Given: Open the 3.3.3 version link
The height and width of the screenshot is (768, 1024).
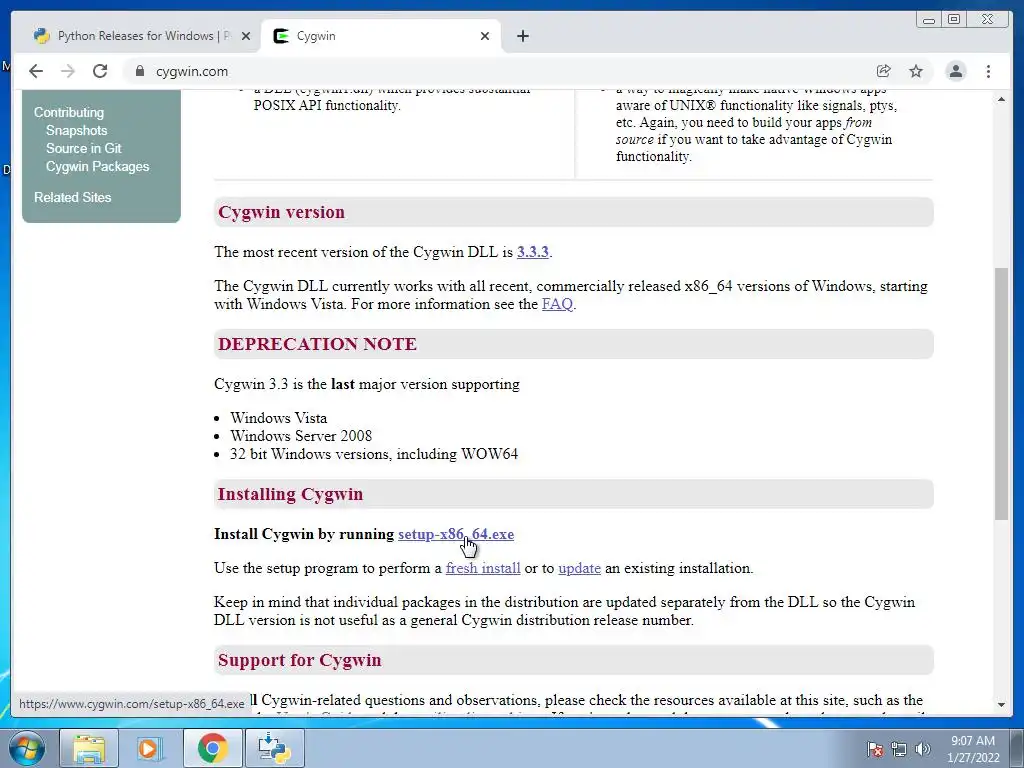Looking at the screenshot, I should click(533, 252).
